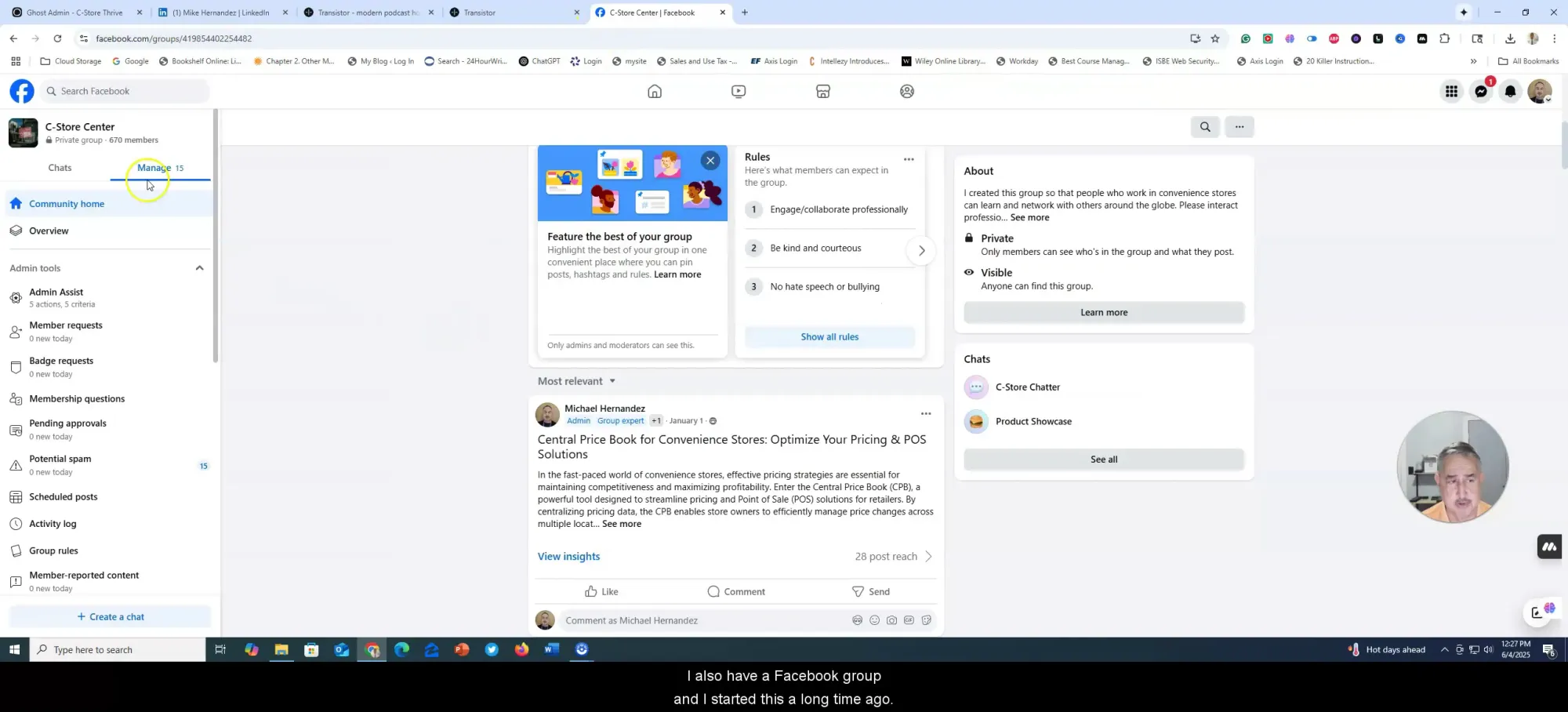Viewport: 1568px width, 712px height.
Task: Open Admin Assist
Action: pos(110,298)
